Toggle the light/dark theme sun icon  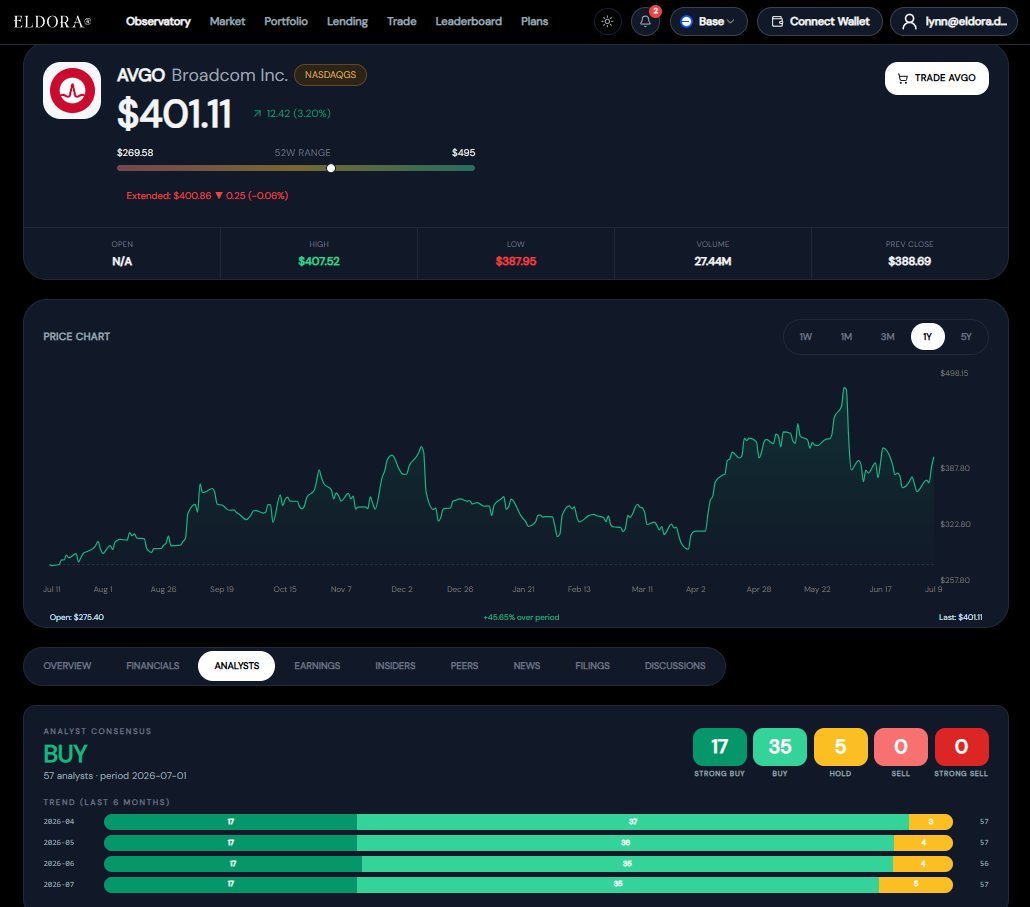608,22
